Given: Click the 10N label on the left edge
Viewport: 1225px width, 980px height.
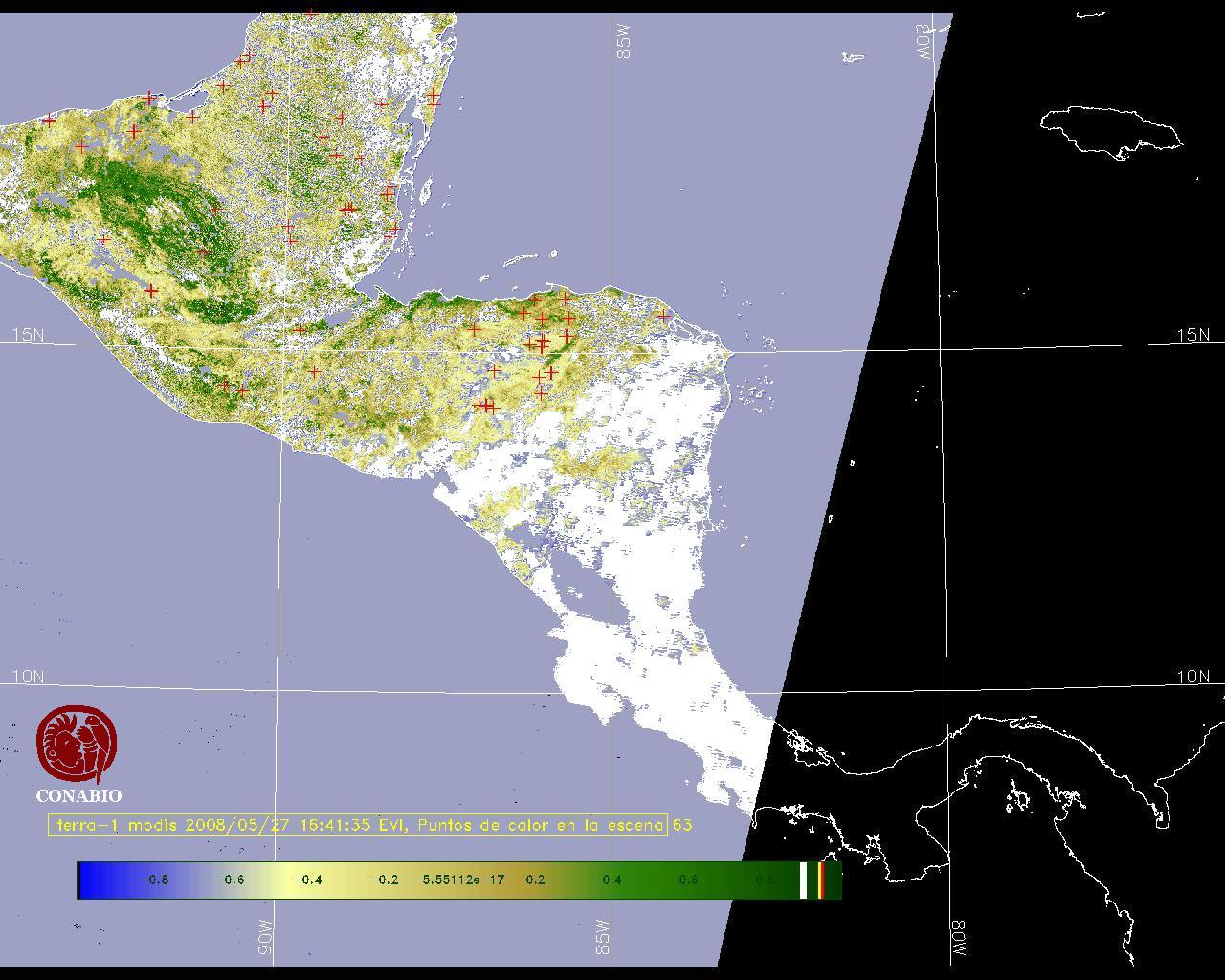Looking at the screenshot, I should (x=28, y=677).
